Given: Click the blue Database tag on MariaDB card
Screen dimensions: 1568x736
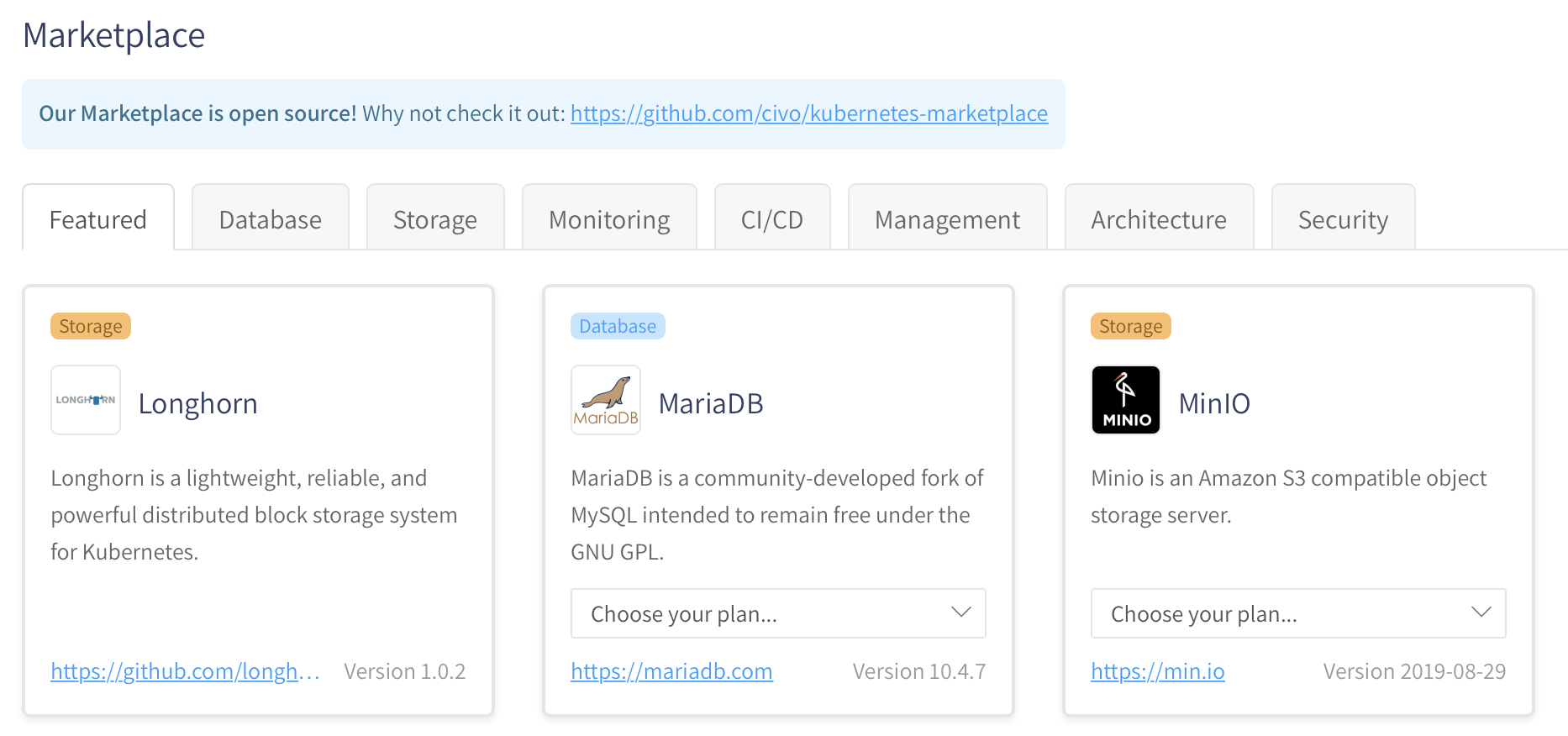Looking at the screenshot, I should (x=618, y=326).
